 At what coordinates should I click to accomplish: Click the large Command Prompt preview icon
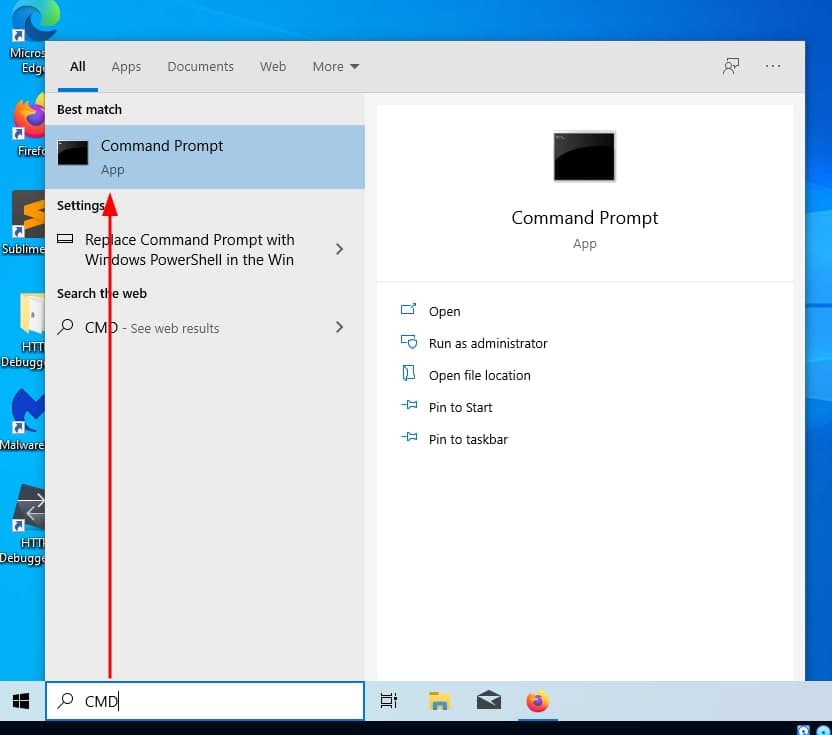(584, 156)
